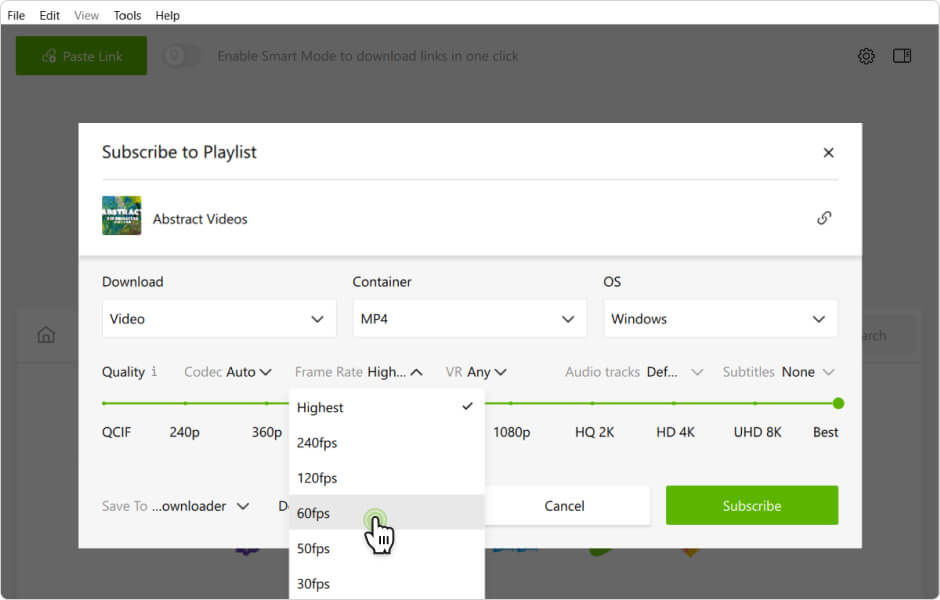Open the OS Windows dropdown
The image size is (940, 600).
click(x=720, y=319)
